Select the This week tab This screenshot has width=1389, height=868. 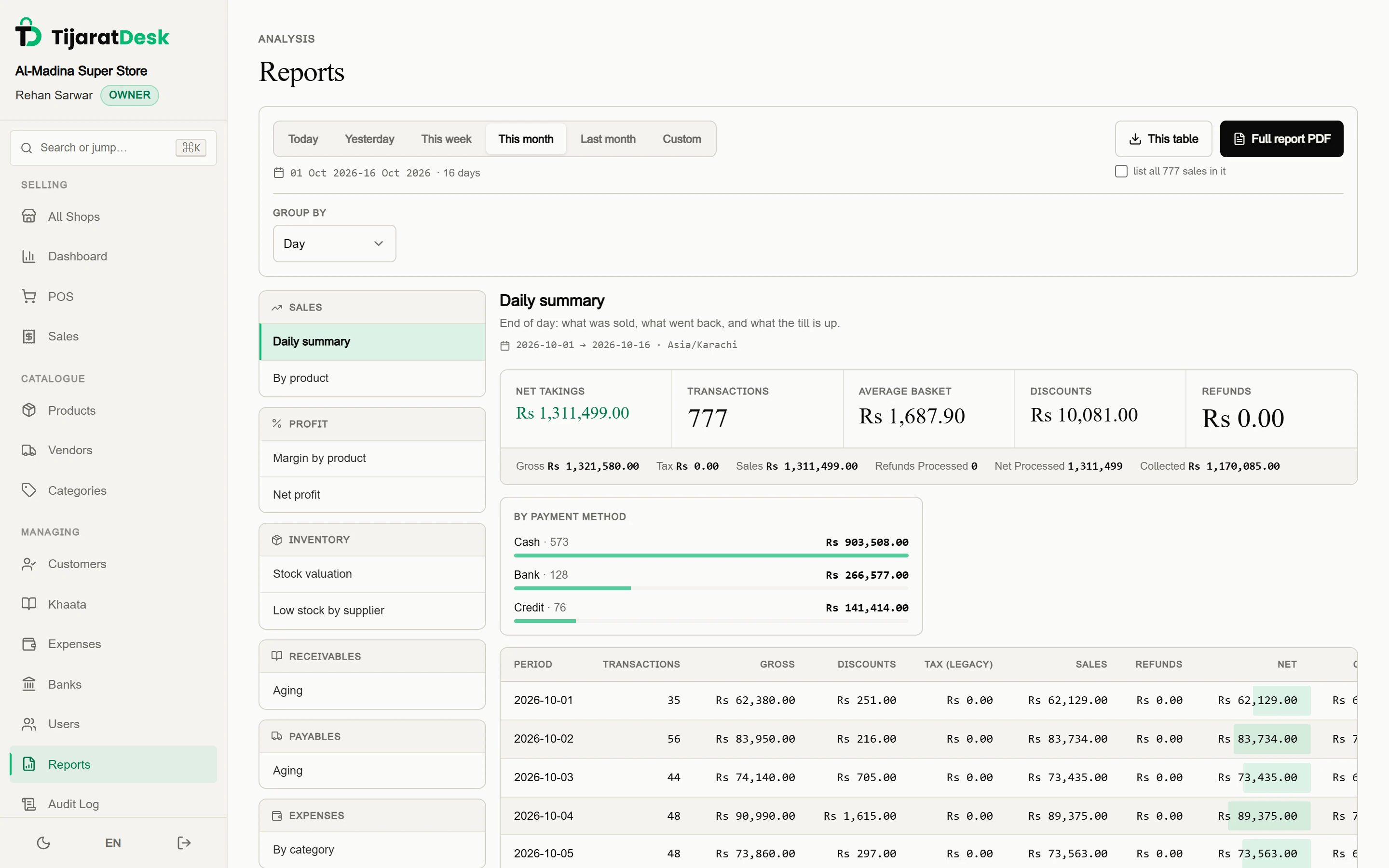coord(446,139)
